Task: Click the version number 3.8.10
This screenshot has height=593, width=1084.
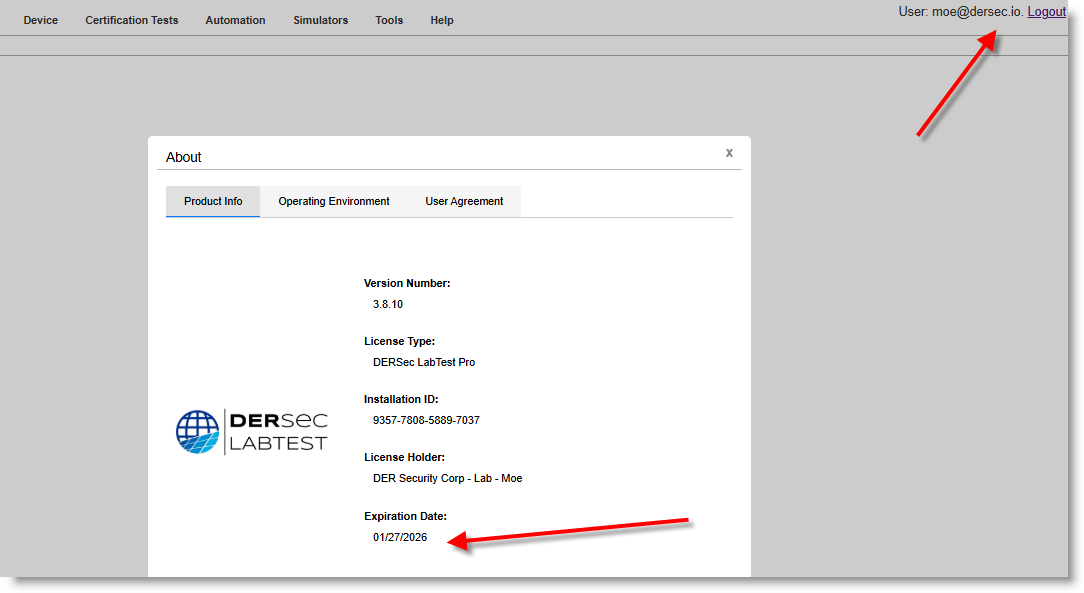Action: [388, 304]
